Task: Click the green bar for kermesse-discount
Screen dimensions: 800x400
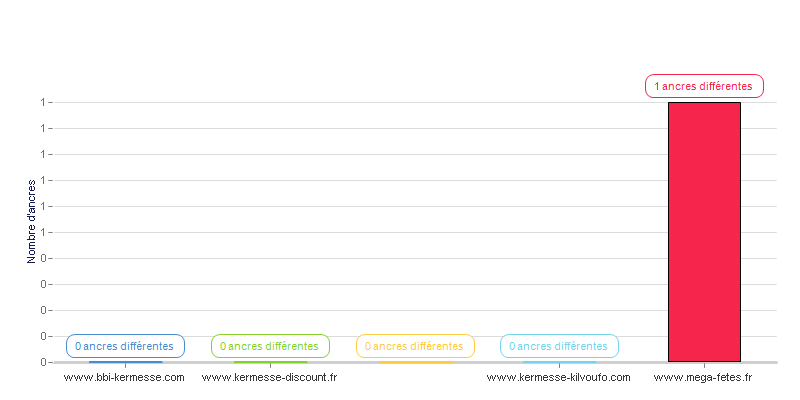Action: point(270,362)
